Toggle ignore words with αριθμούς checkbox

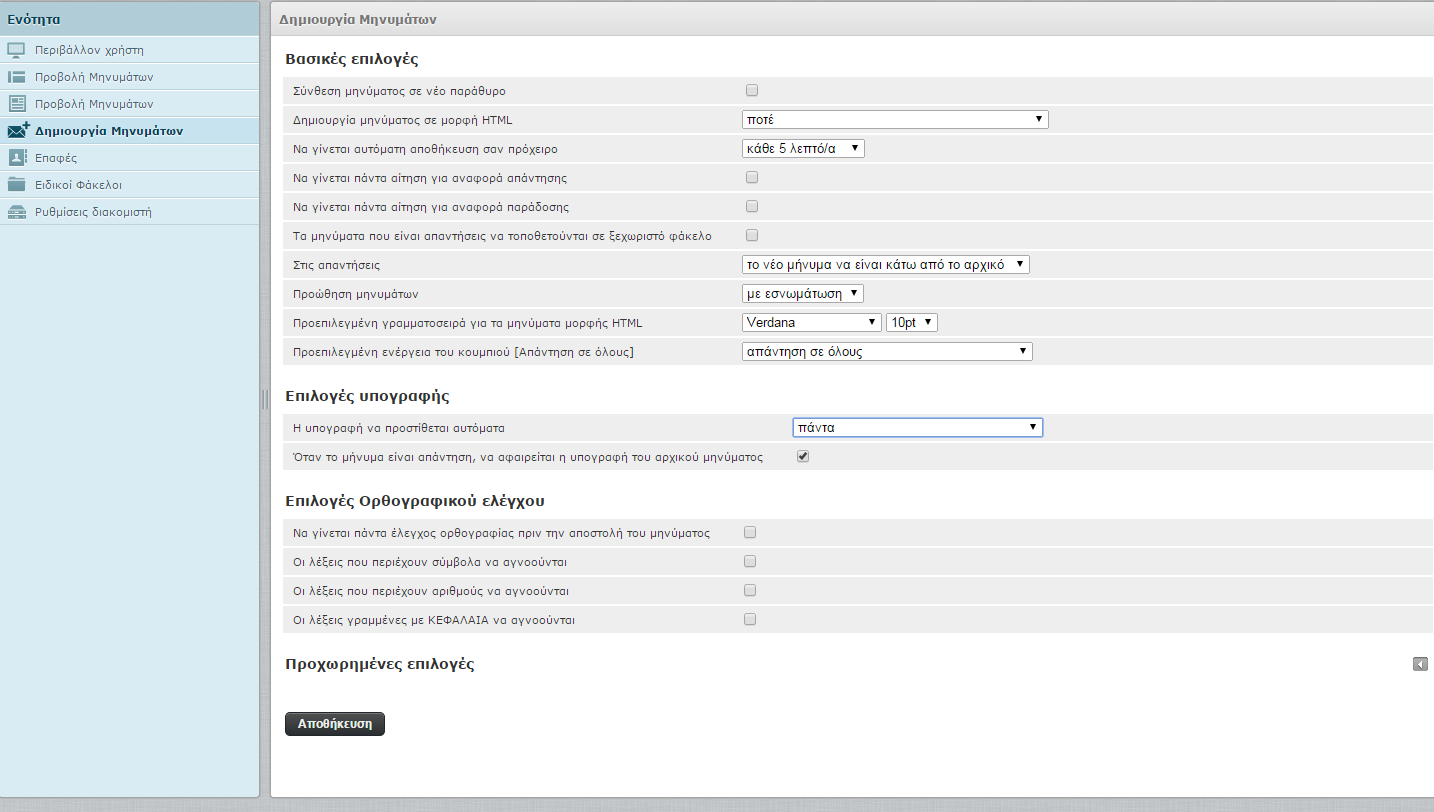[x=750, y=590]
